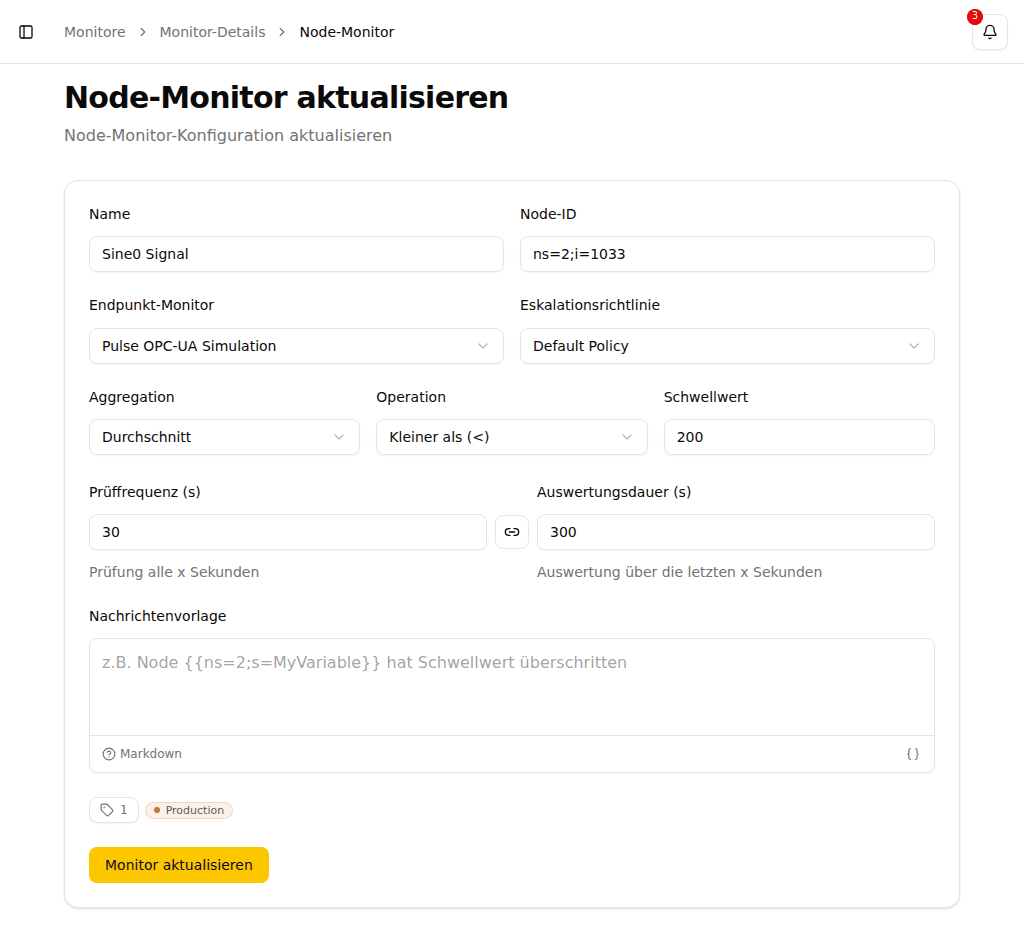This screenshot has width=1024, height=941.
Task: Insert variable with curly braces icon
Action: coord(912,754)
